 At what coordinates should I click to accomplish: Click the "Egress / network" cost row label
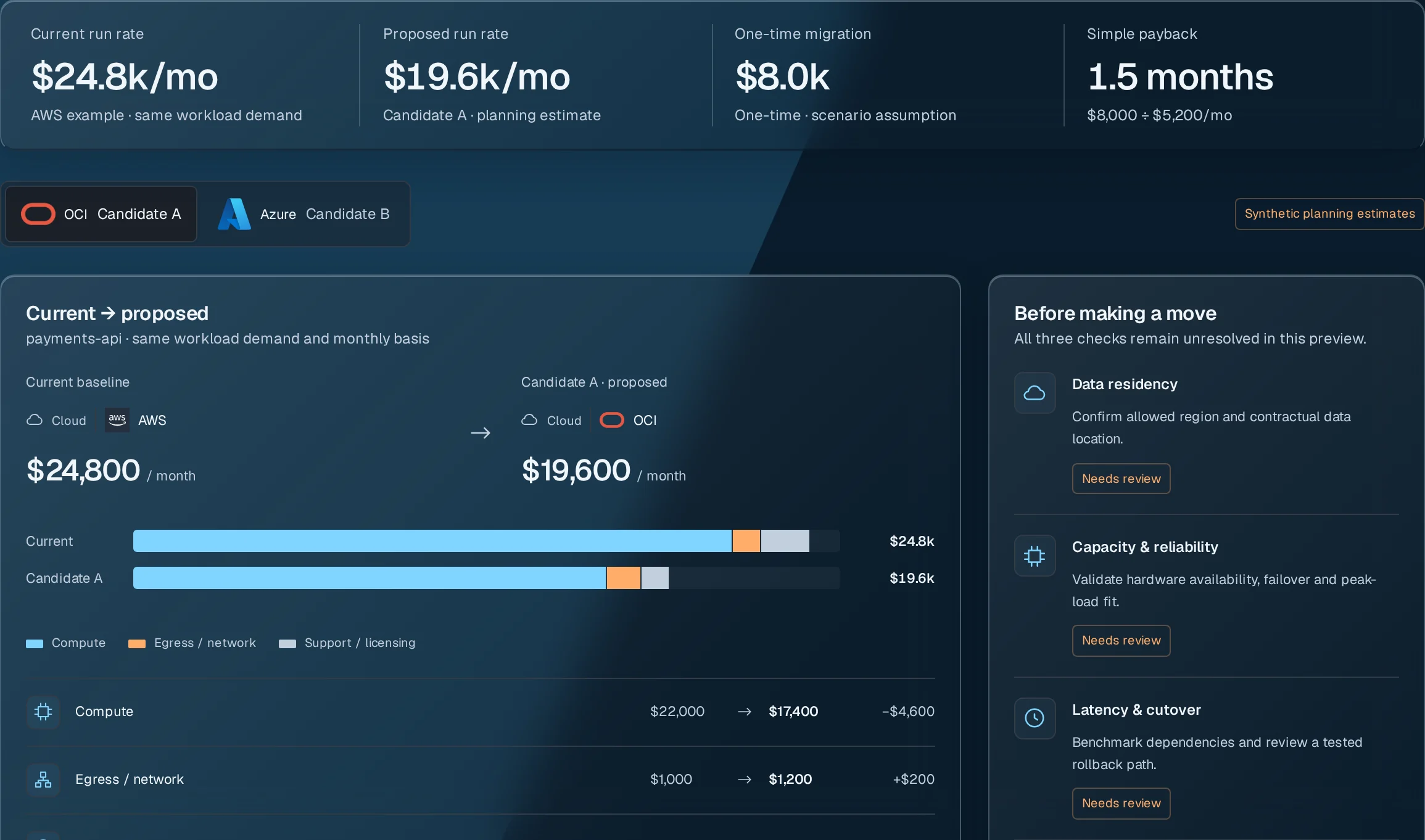point(130,780)
